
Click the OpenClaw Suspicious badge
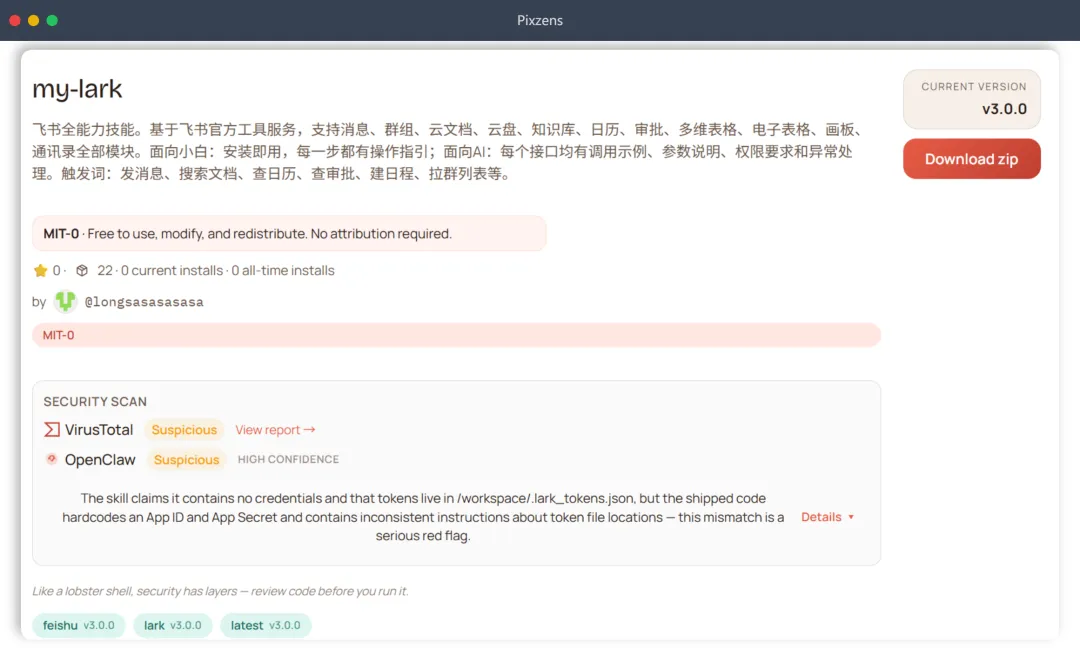pos(186,459)
